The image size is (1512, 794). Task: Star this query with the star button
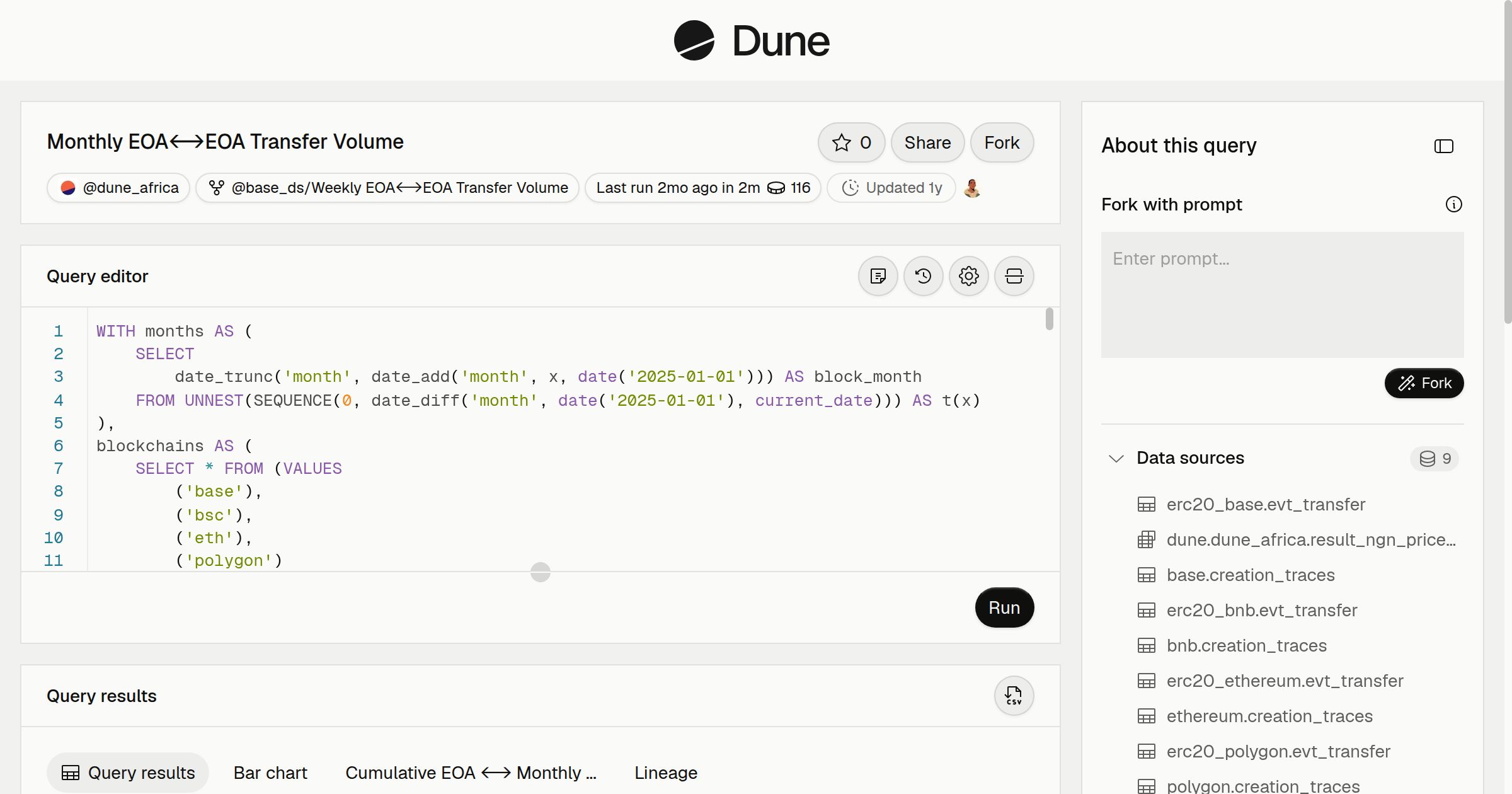point(851,142)
